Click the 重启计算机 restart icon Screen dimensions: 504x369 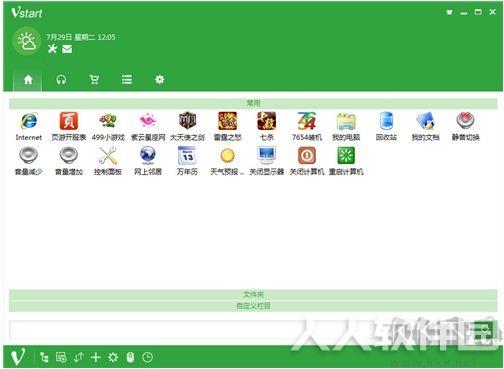coord(346,156)
